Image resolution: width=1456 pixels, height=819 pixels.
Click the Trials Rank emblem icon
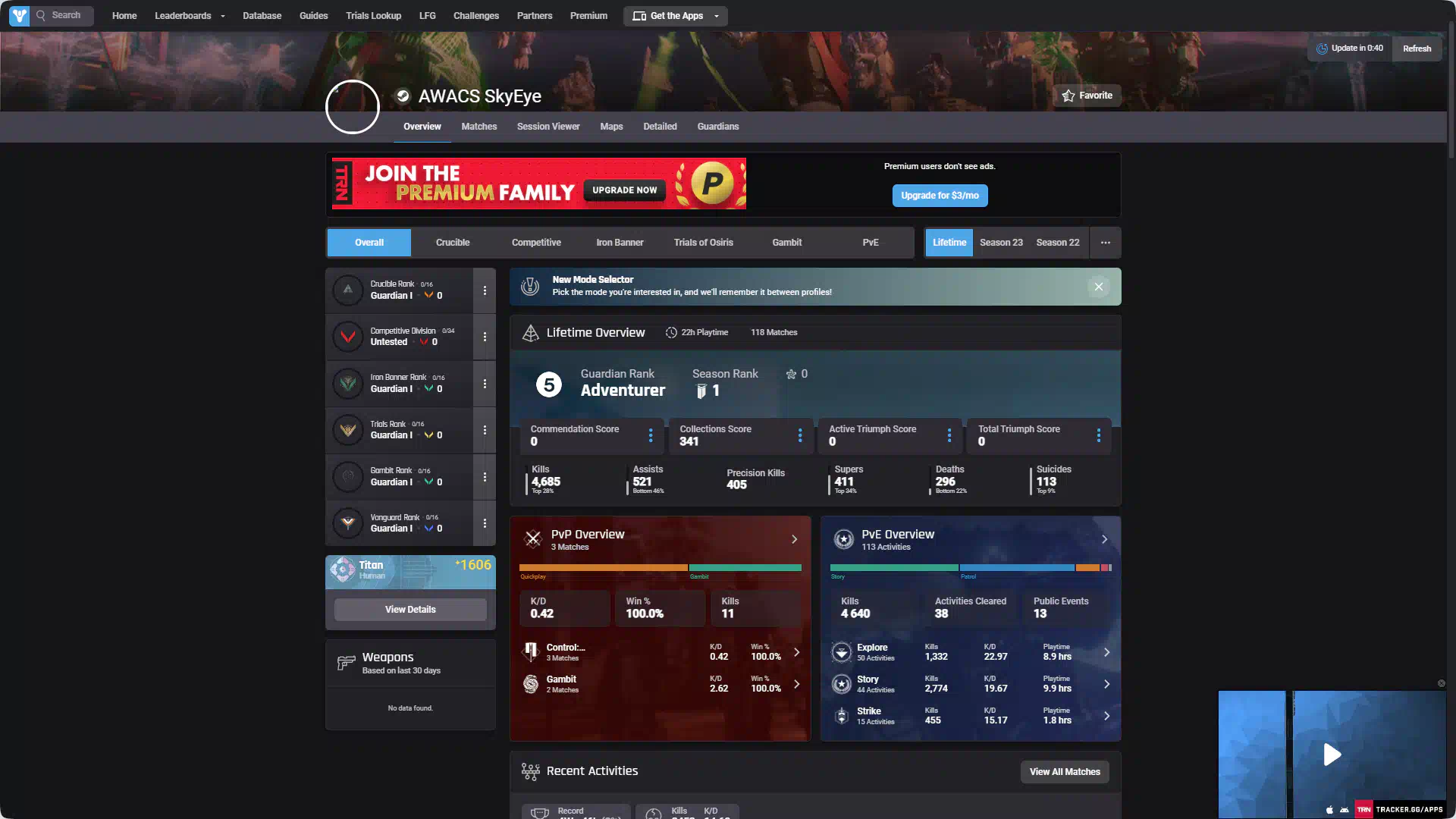[x=348, y=430]
